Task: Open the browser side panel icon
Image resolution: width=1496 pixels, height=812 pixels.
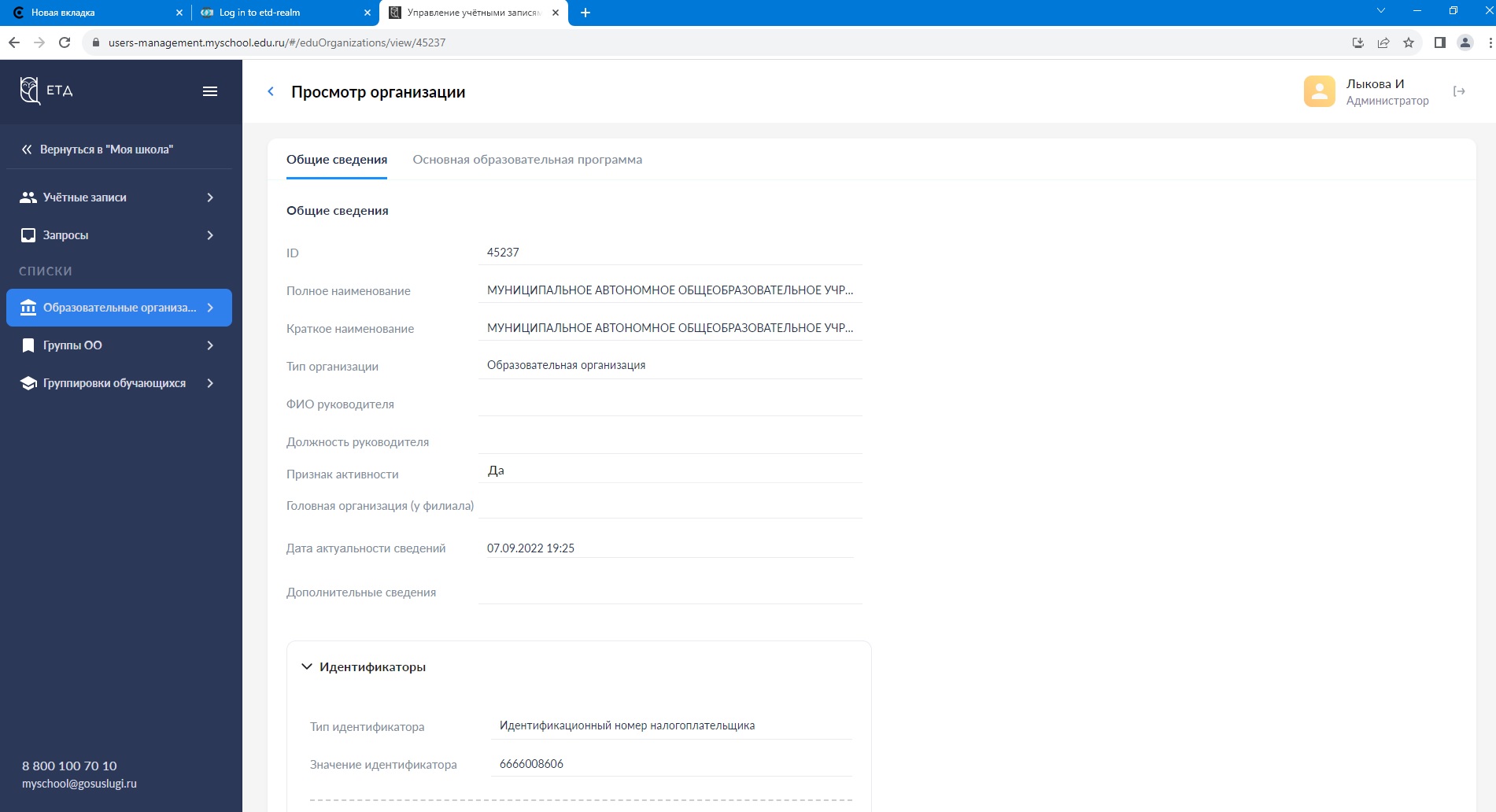Action: pos(1439,42)
